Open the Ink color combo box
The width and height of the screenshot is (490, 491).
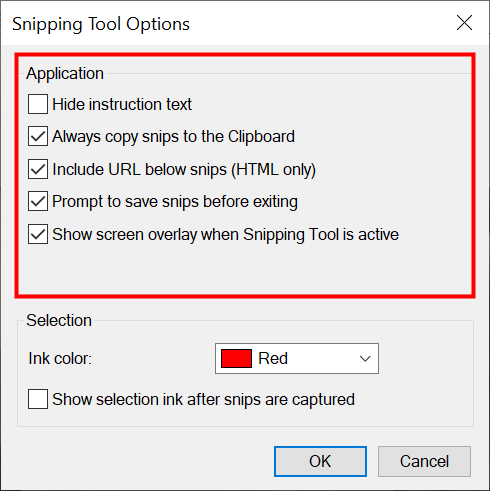pyautogui.click(x=297, y=358)
